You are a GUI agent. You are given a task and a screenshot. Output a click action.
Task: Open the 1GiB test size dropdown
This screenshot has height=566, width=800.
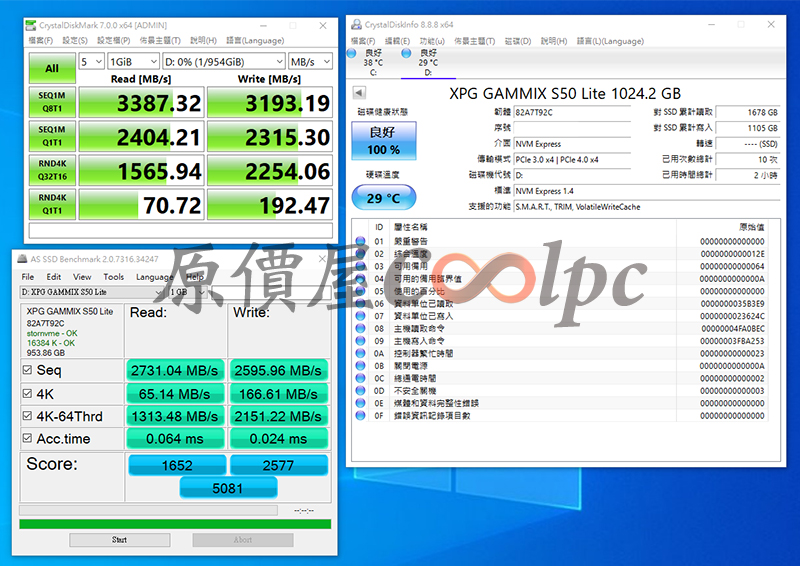pos(133,62)
